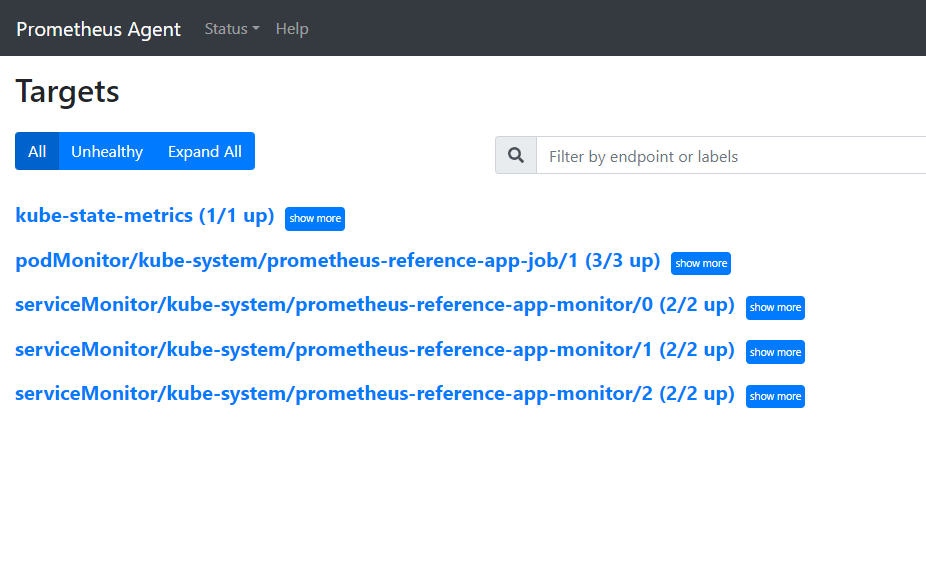Open the Status dropdown menu
This screenshot has width=926, height=568.
[232, 29]
